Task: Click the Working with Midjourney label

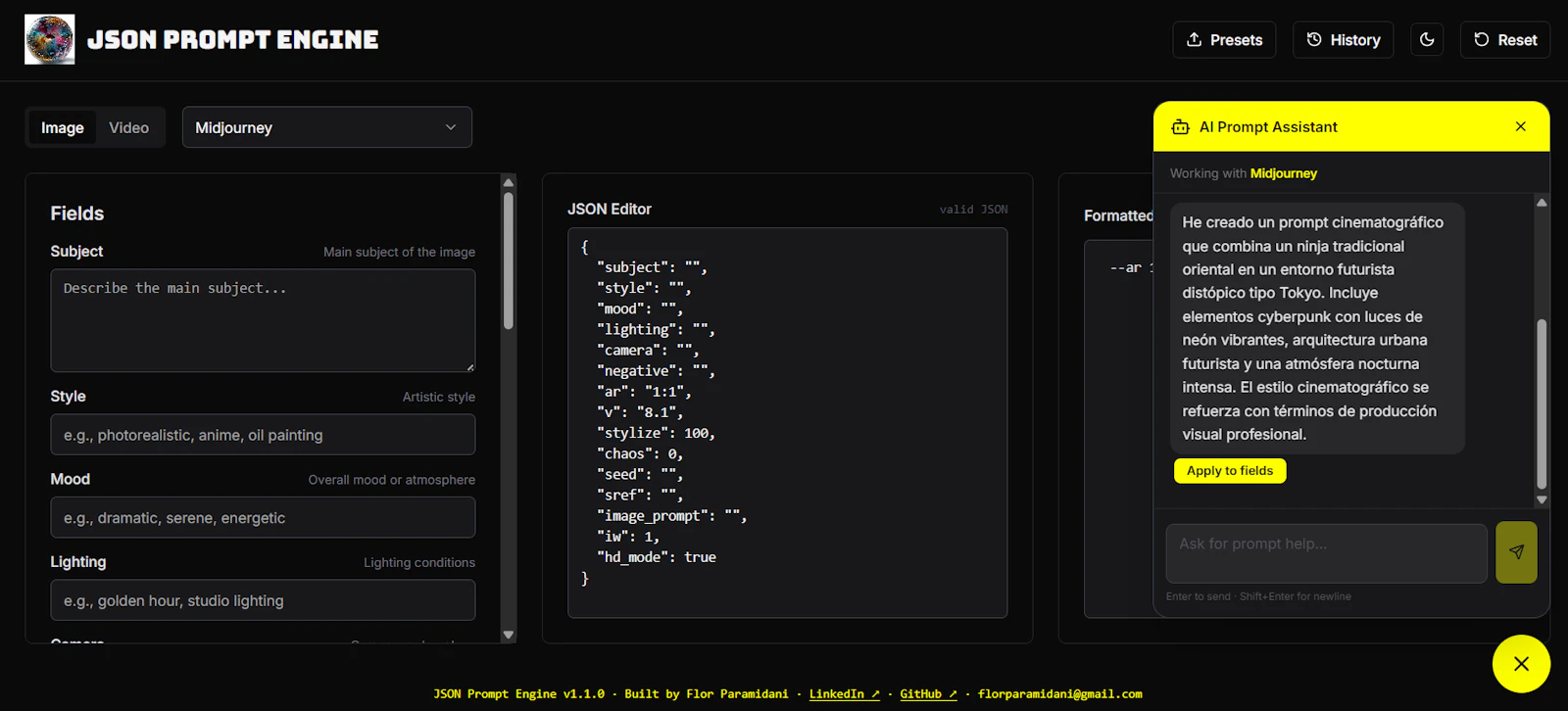Action: [x=1244, y=173]
